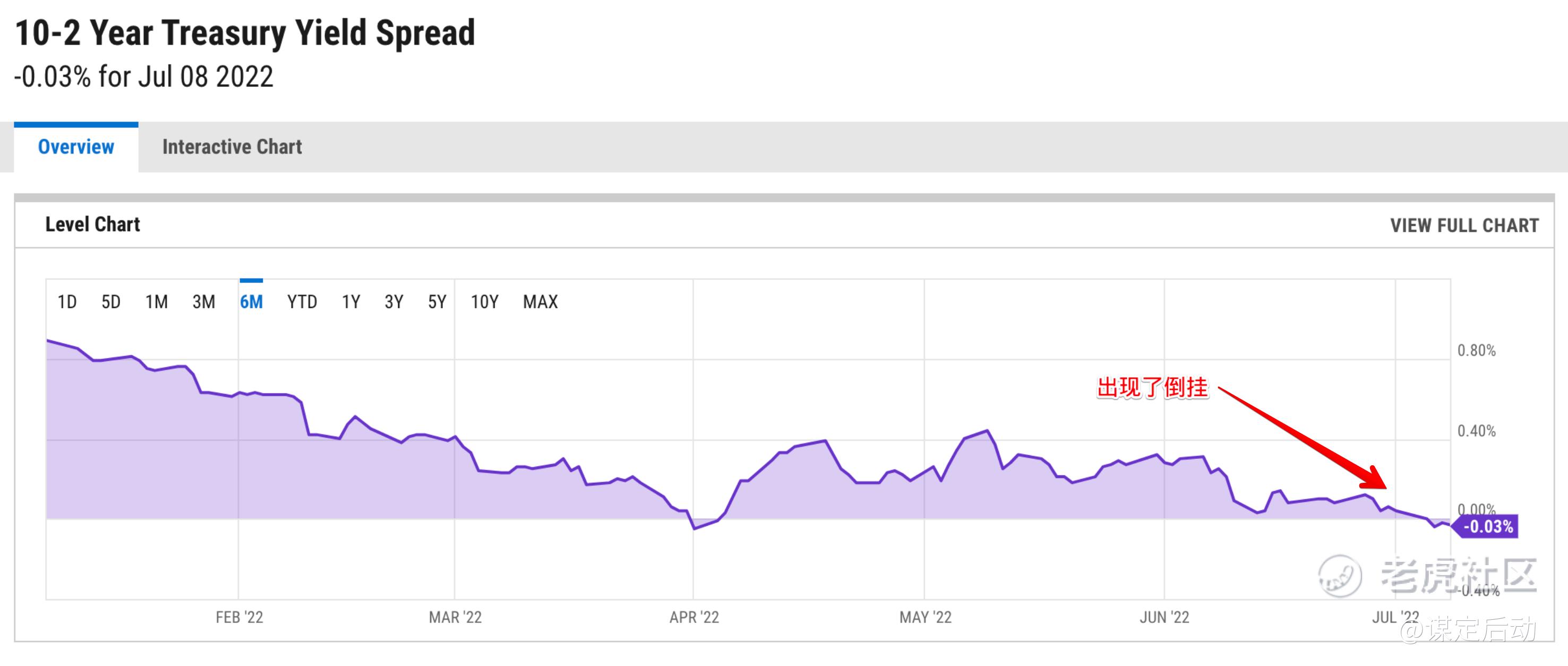This screenshot has height=666, width=1568.
Task: Choose the 3M range option
Action: pyautogui.click(x=204, y=301)
